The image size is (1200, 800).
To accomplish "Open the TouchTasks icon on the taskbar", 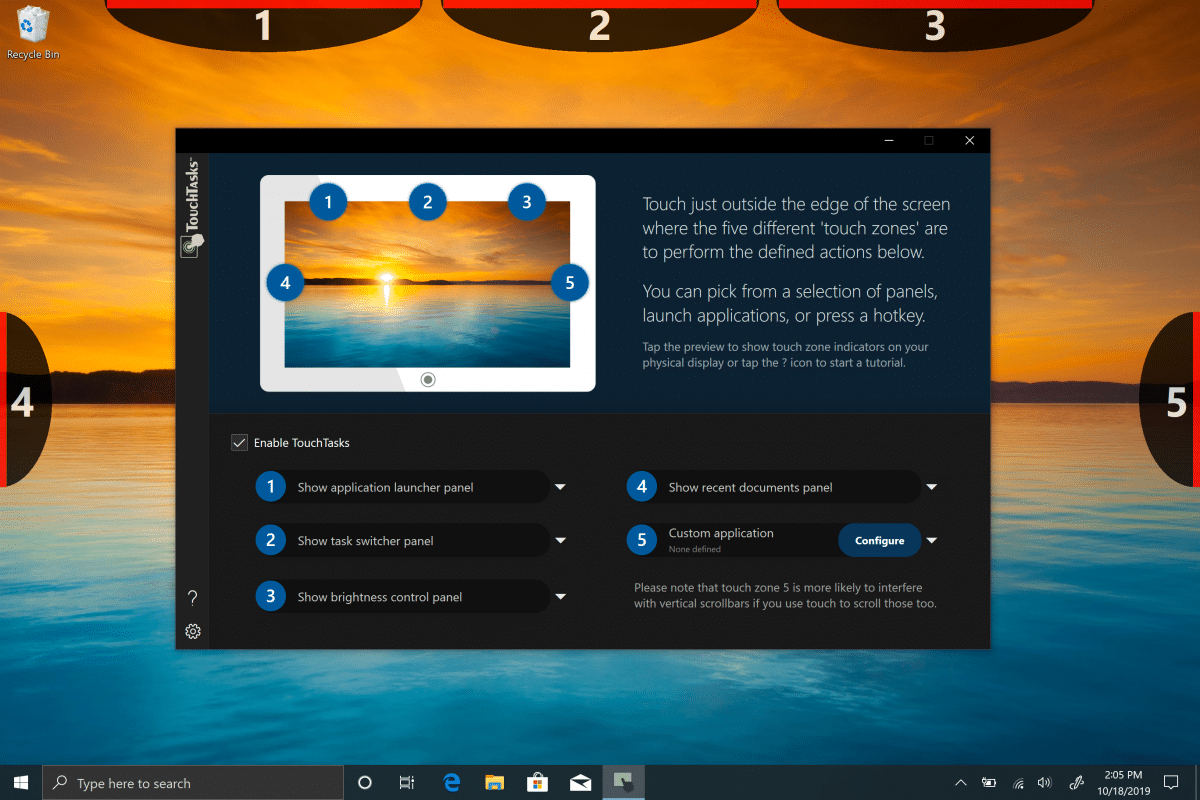I will [x=623, y=782].
